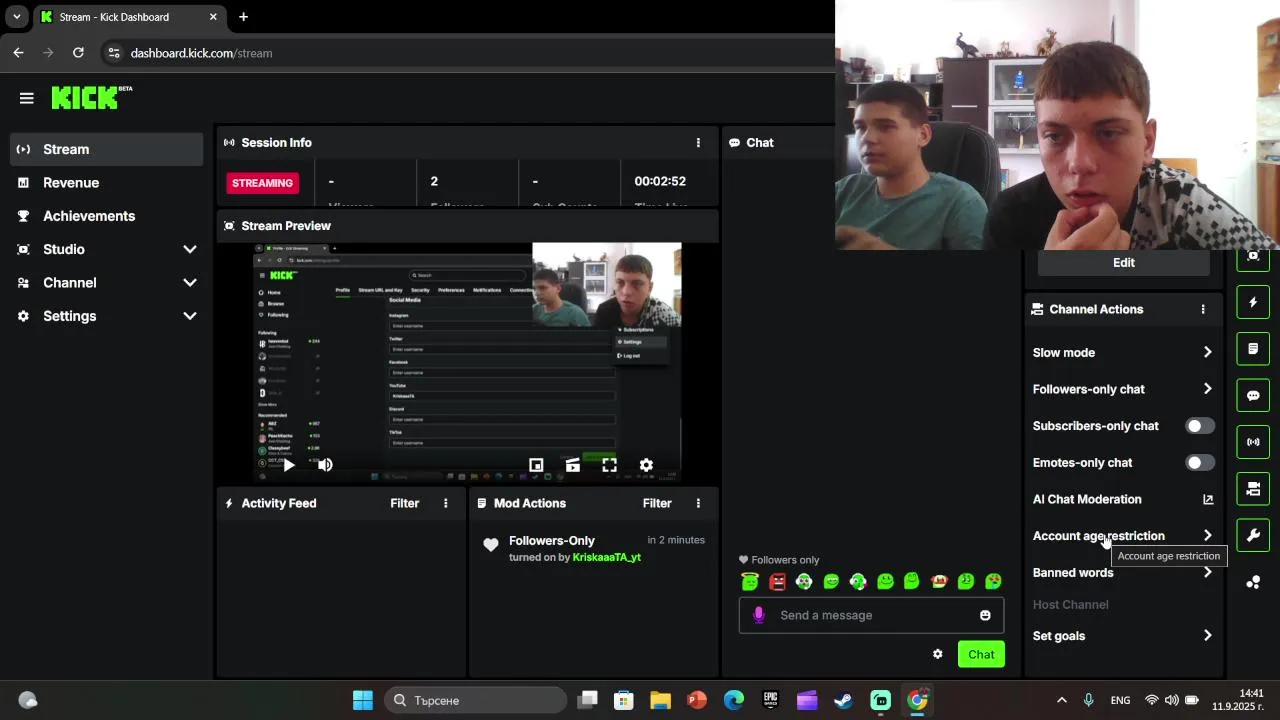Insert the angel halo green emote
The height and width of the screenshot is (720, 1280).
(750, 581)
